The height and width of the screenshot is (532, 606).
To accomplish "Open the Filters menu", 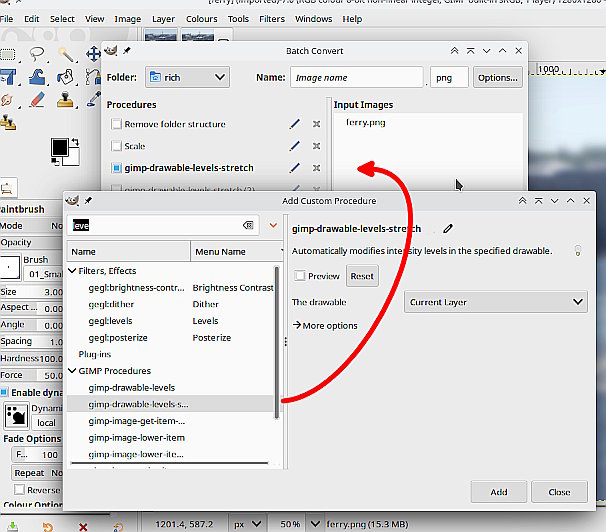I will pos(271,18).
